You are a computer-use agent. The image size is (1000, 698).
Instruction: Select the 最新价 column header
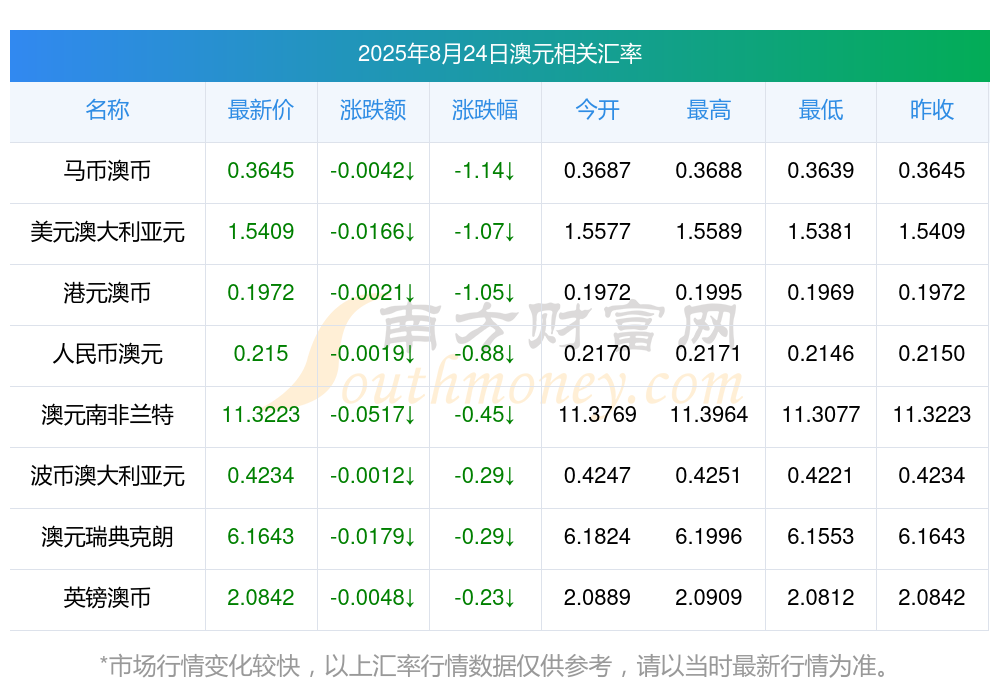point(261,110)
